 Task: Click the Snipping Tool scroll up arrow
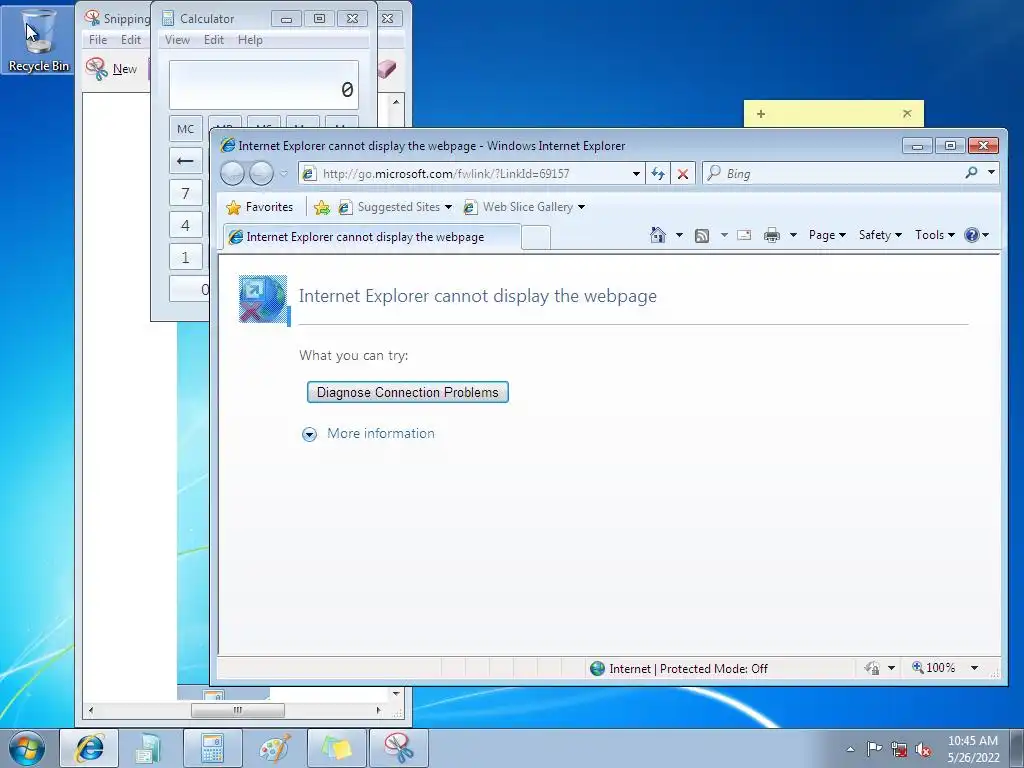tap(396, 103)
